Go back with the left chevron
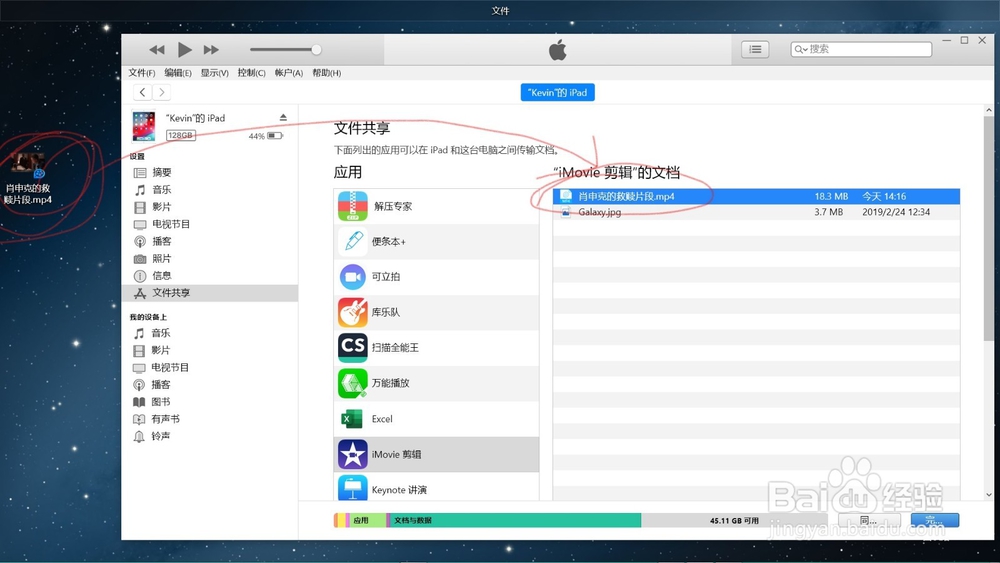This screenshot has height=563, width=1000. (x=142, y=92)
